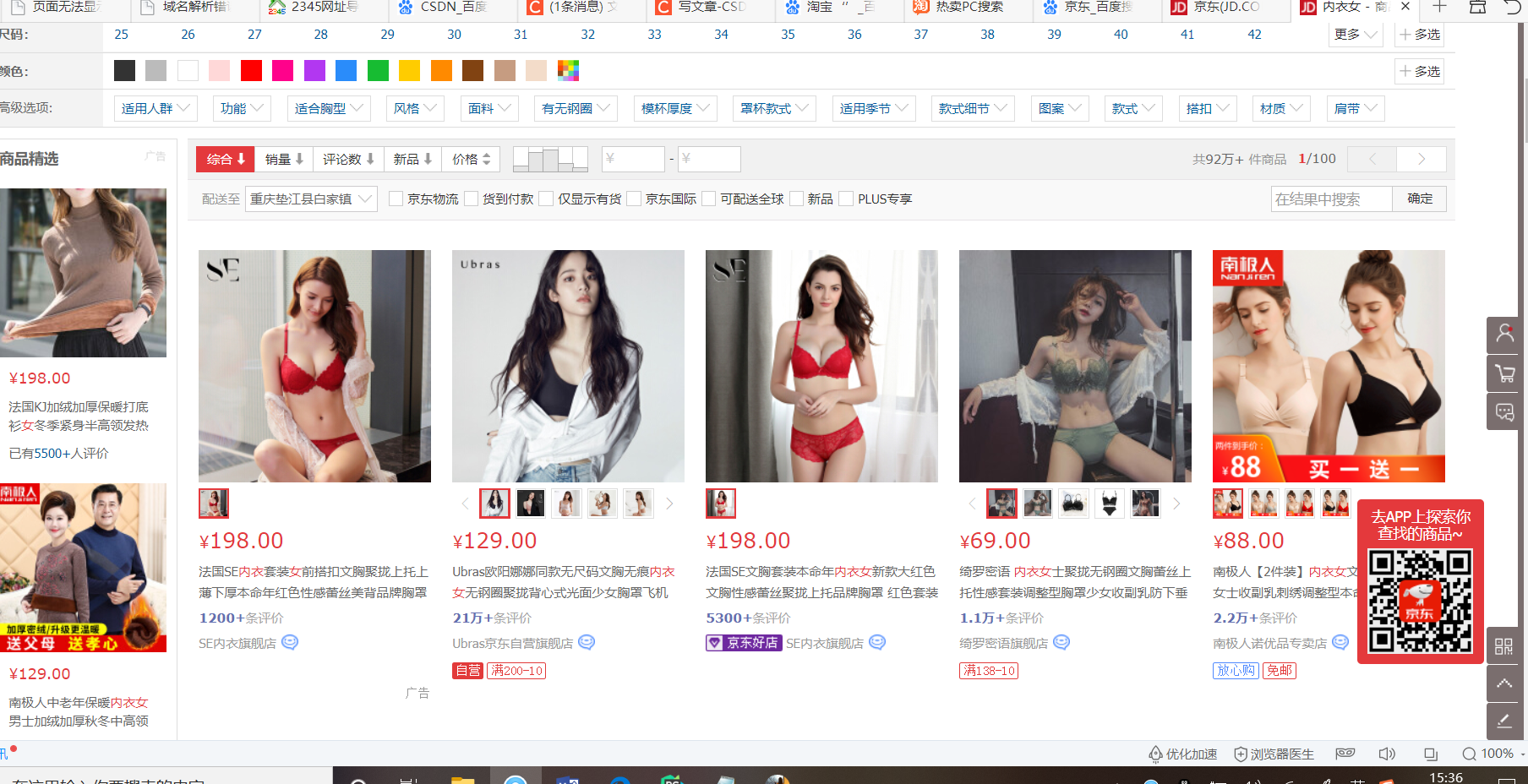Click chat icon next to 绮罗密语旗舰店

(x=1061, y=642)
